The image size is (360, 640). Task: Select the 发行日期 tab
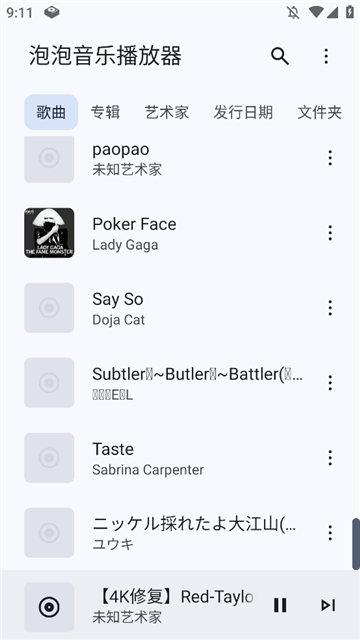pos(243,112)
